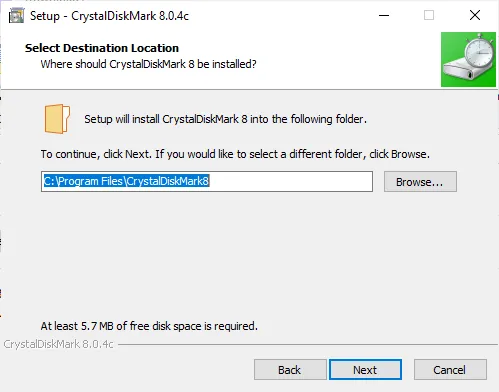
Task: Go Back to the previous setup step
Action: (290, 370)
